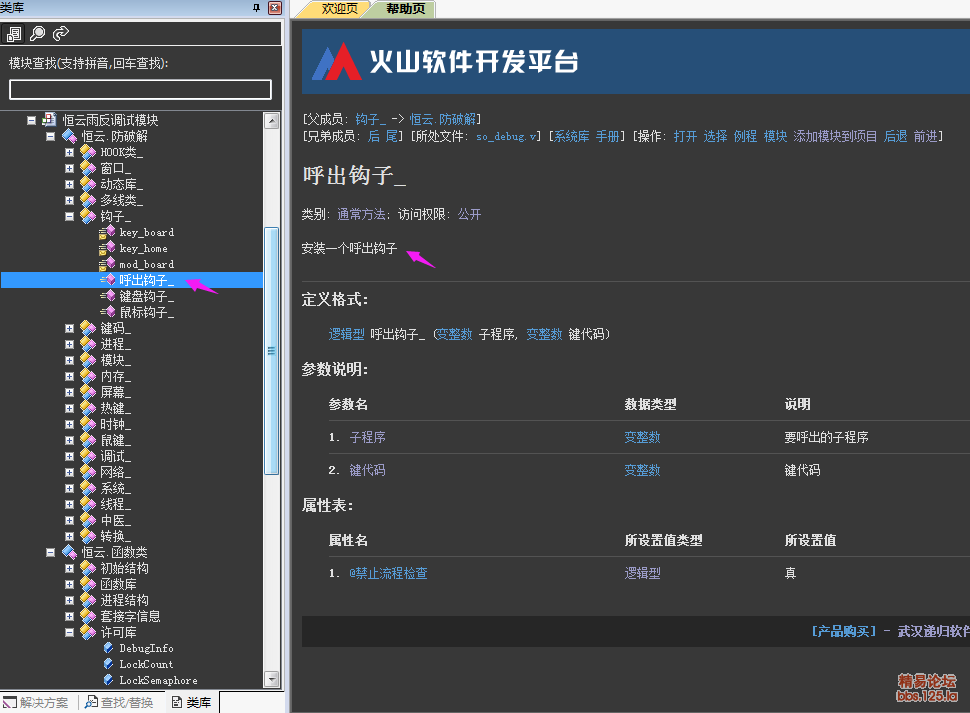Select LockCount in the tree

(x=146, y=664)
